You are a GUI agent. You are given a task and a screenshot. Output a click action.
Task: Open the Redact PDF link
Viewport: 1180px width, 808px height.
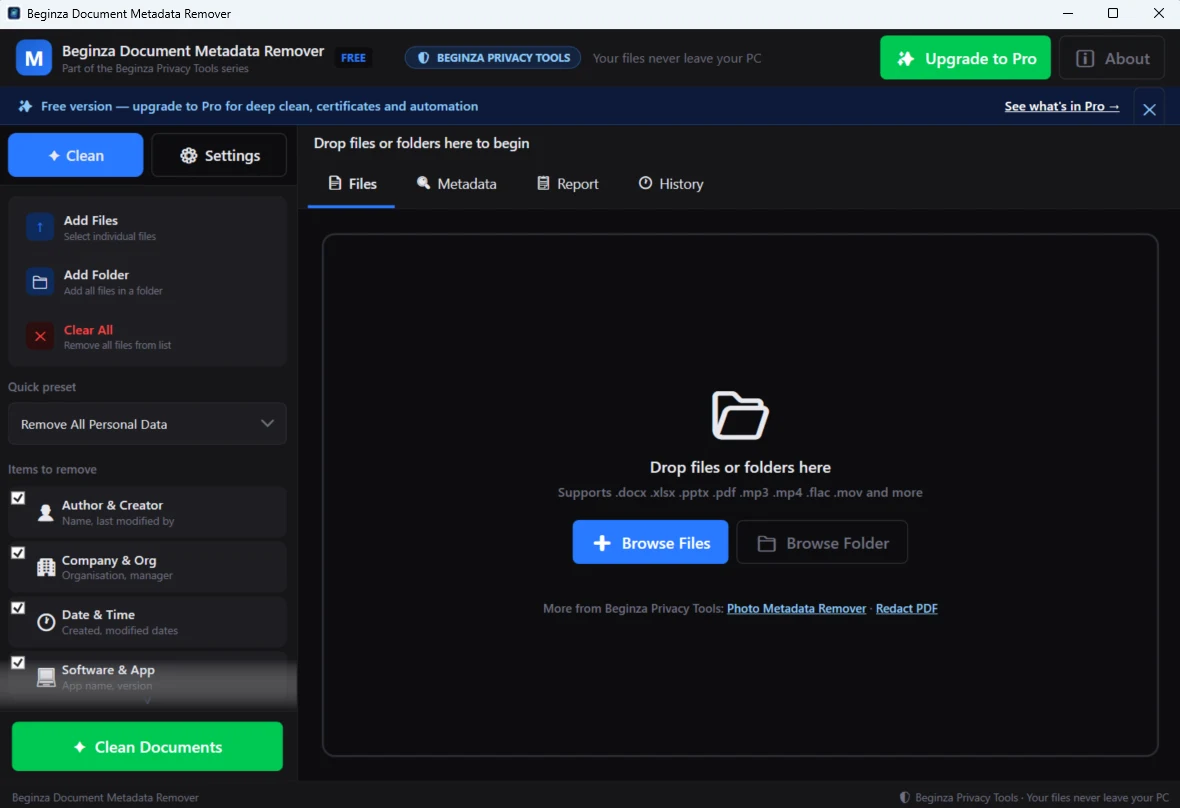tap(906, 608)
